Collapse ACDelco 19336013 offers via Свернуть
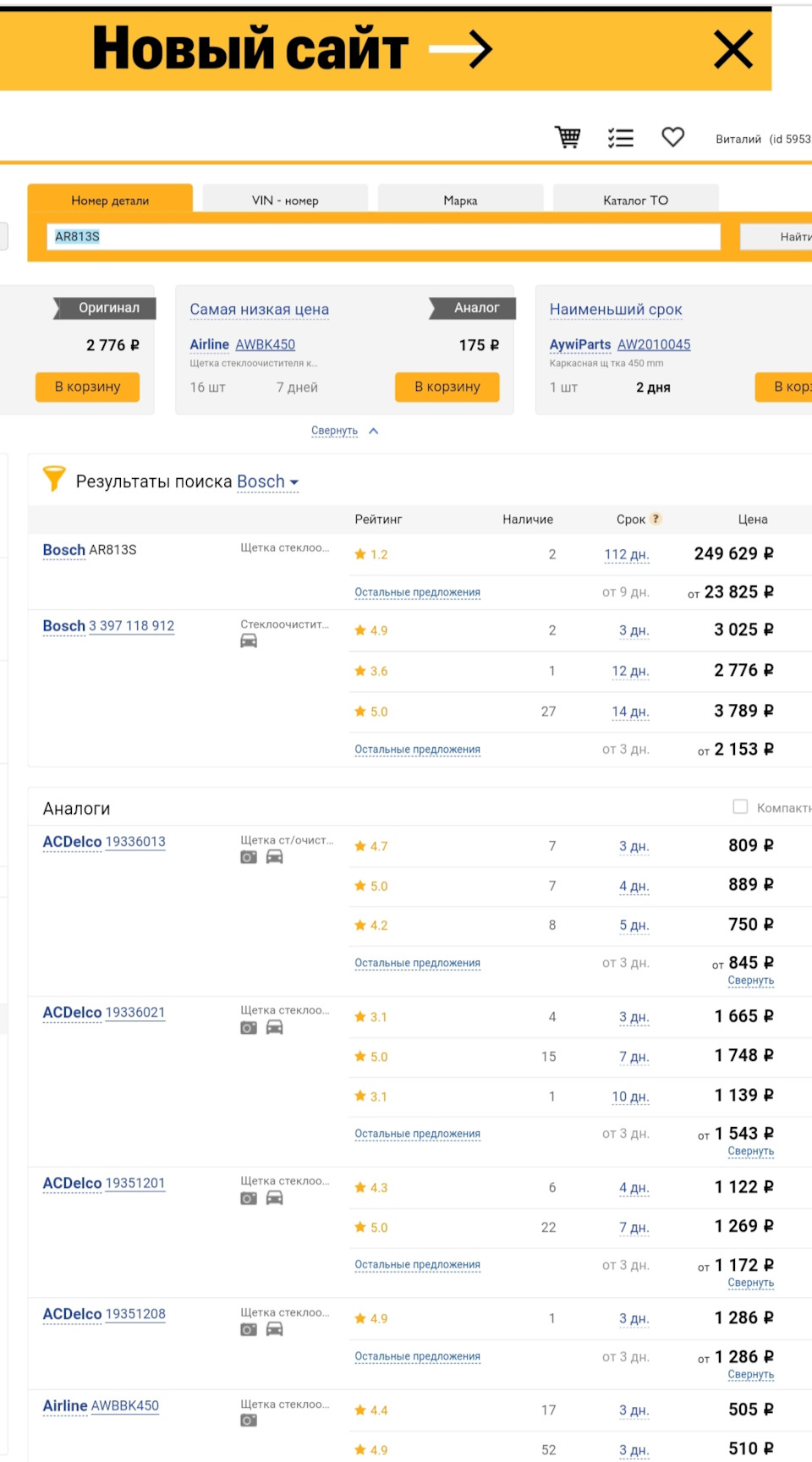The height and width of the screenshot is (1462, 812). (x=751, y=981)
